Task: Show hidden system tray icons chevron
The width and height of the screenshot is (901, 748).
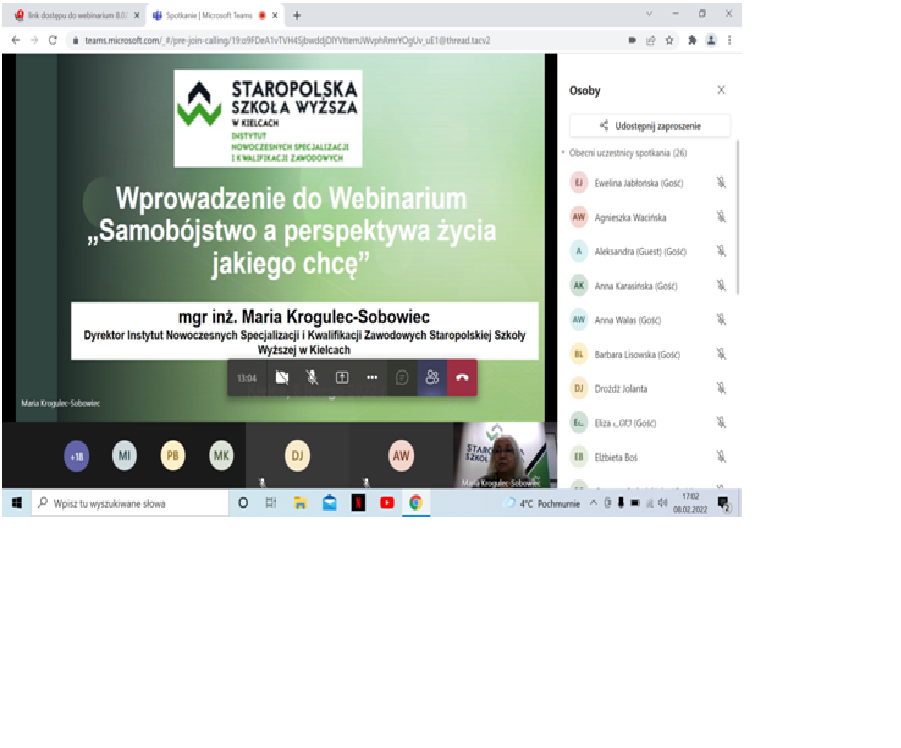Action: [x=593, y=503]
